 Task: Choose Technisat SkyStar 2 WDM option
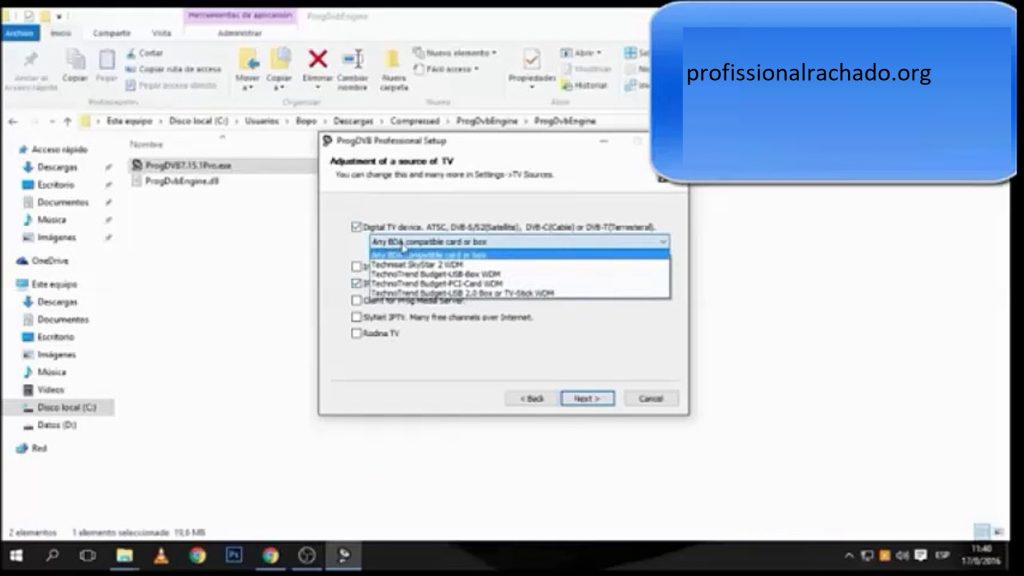click(520, 264)
